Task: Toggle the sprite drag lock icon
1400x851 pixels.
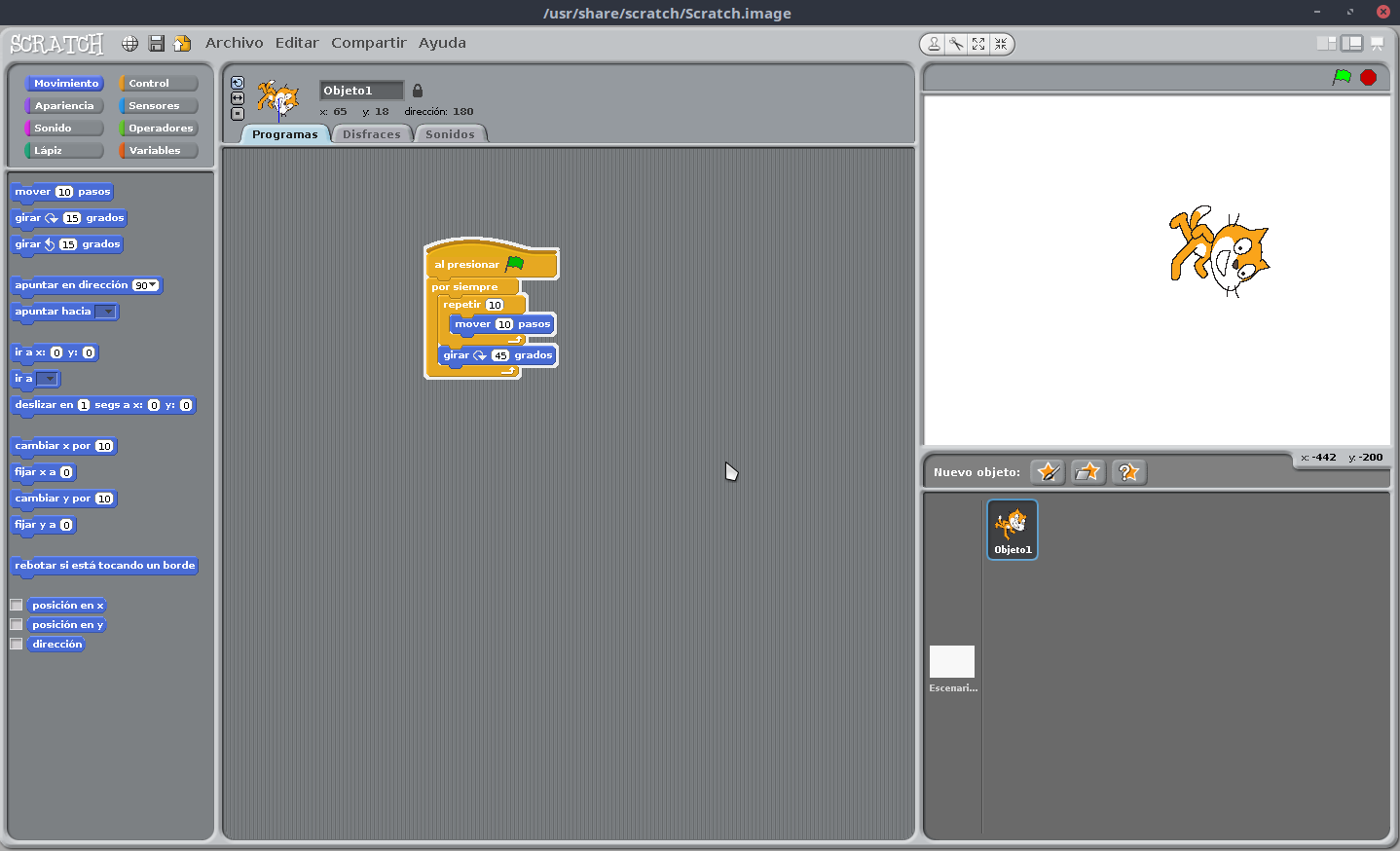Action: (x=418, y=91)
